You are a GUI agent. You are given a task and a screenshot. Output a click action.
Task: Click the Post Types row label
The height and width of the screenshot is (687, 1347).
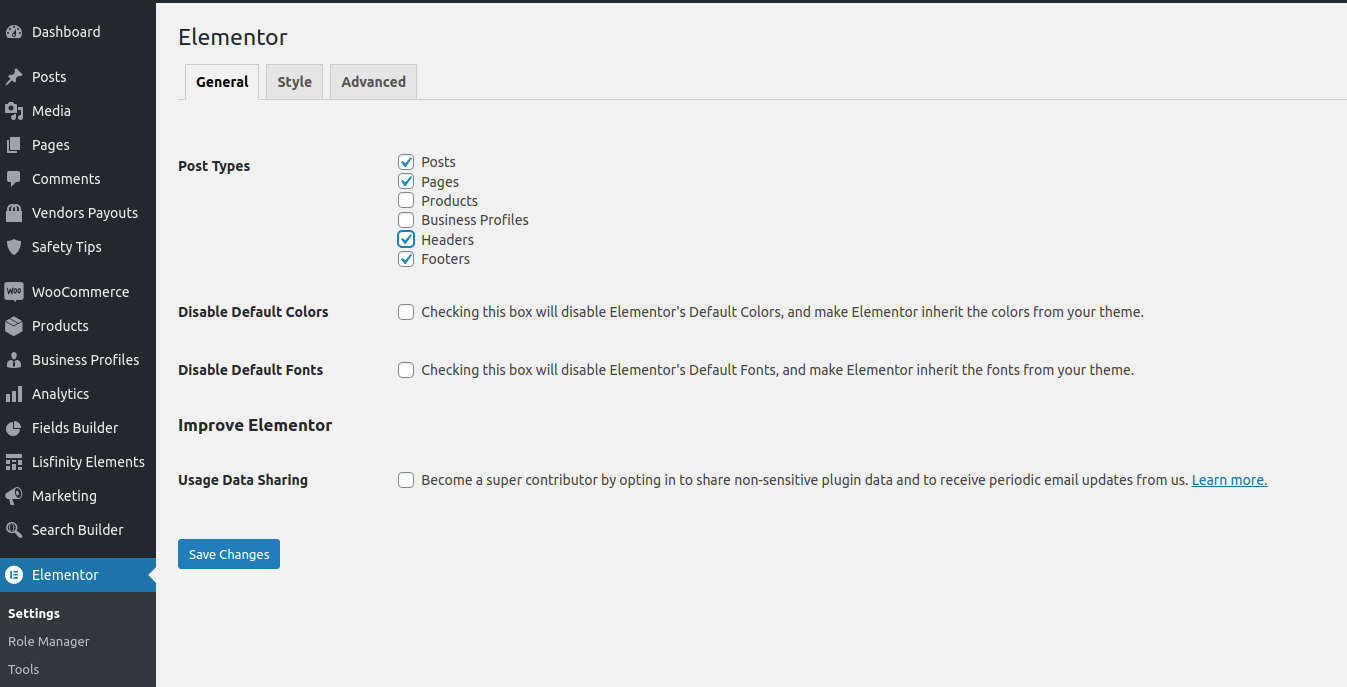click(x=214, y=166)
